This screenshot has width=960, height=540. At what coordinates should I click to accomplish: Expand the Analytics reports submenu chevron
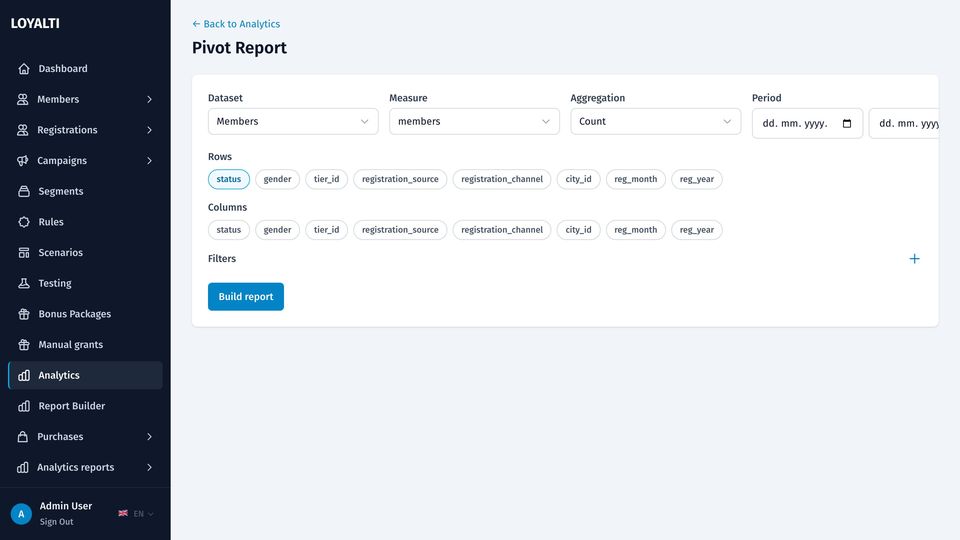pyautogui.click(x=149, y=467)
